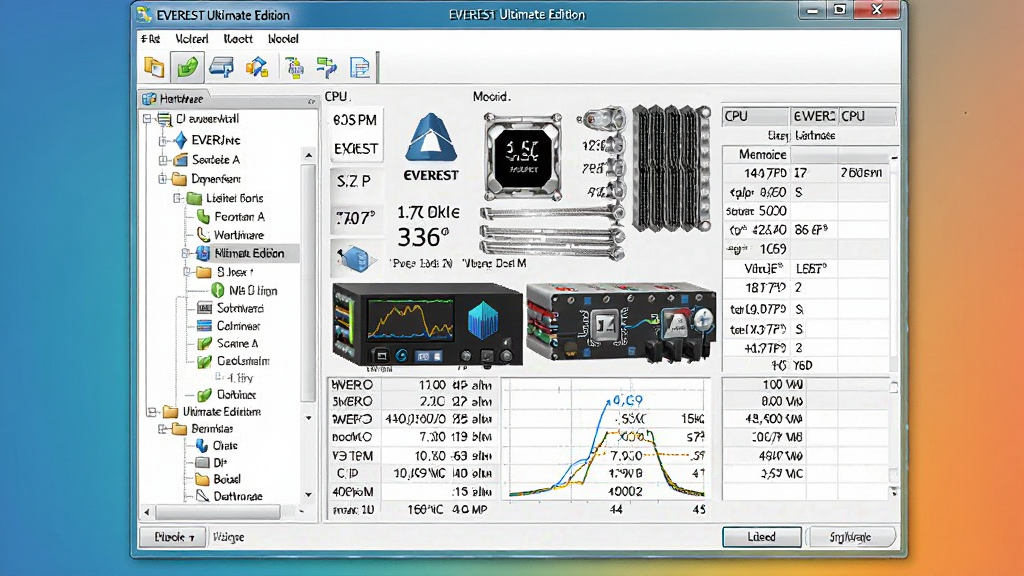Viewport: 1024px width, 576px height.
Task: Open the Vlolrerl menu
Action: click(x=191, y=39)
